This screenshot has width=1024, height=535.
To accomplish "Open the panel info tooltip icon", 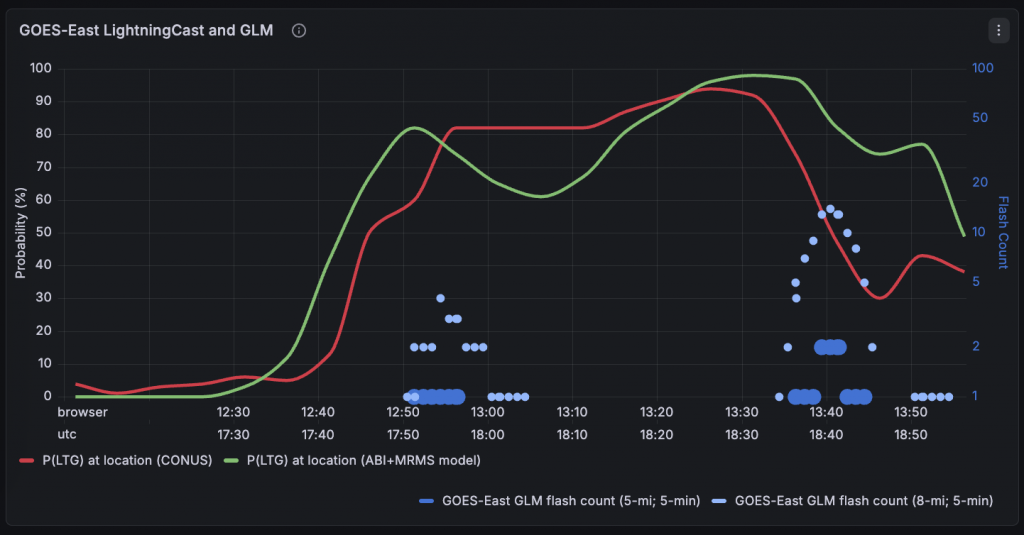I will tap(298, 31).
